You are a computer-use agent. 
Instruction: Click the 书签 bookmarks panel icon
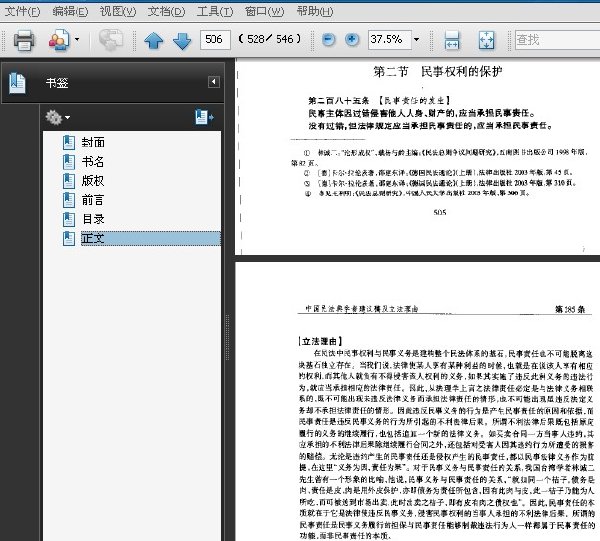[x=17, y=83]
